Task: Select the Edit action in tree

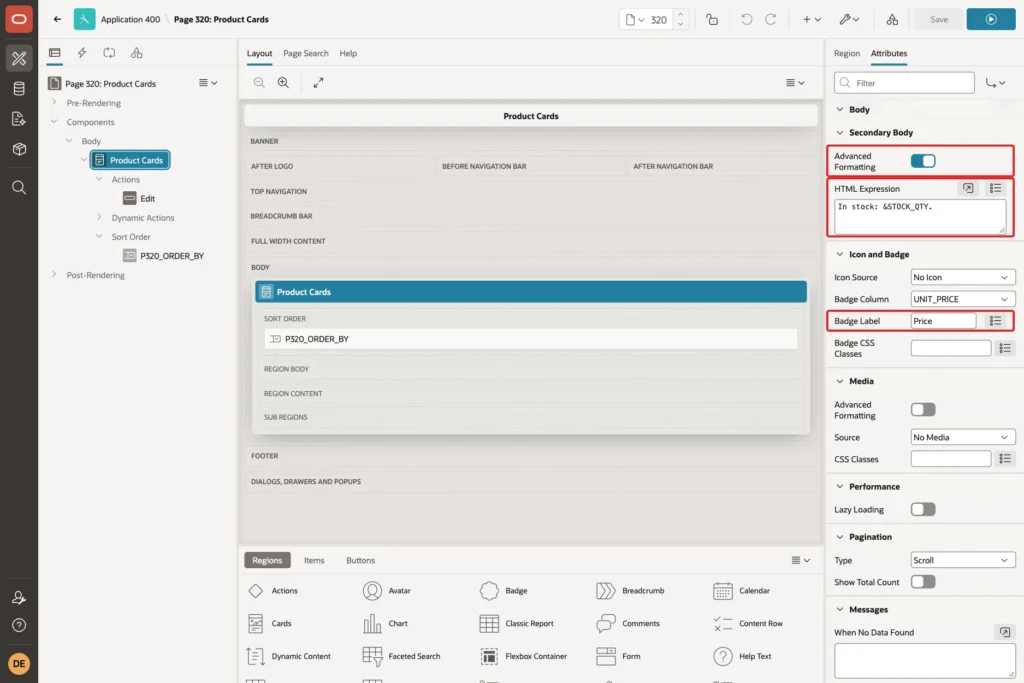Action: pyautogui.click(x=148, y=199)
